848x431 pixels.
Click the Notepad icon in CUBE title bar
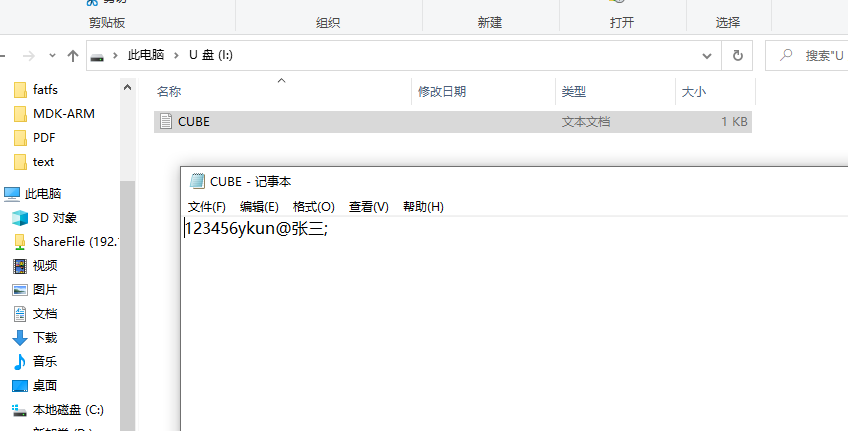pos(197,181)
